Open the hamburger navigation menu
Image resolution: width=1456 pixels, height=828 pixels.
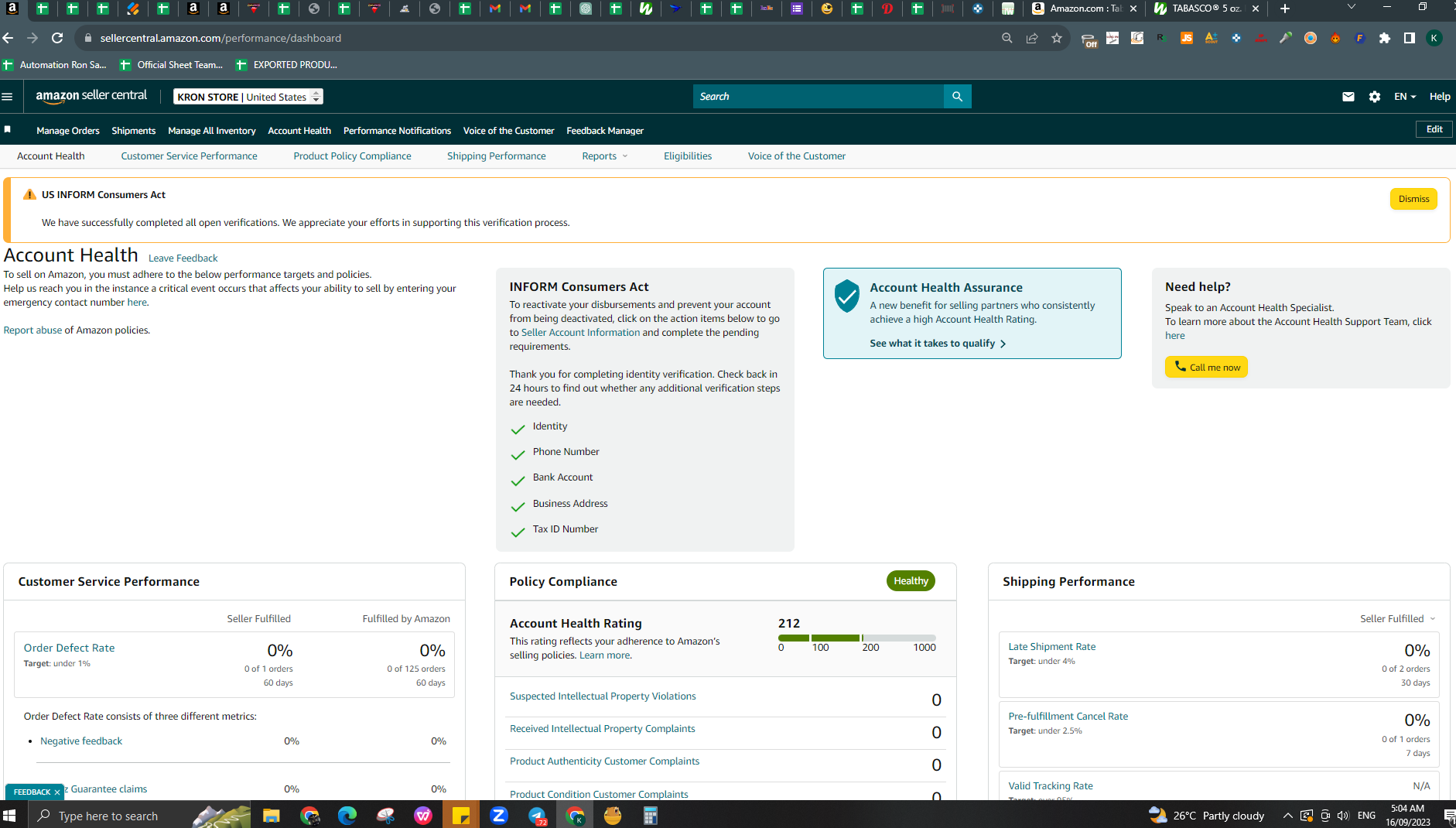pos(8,97)
